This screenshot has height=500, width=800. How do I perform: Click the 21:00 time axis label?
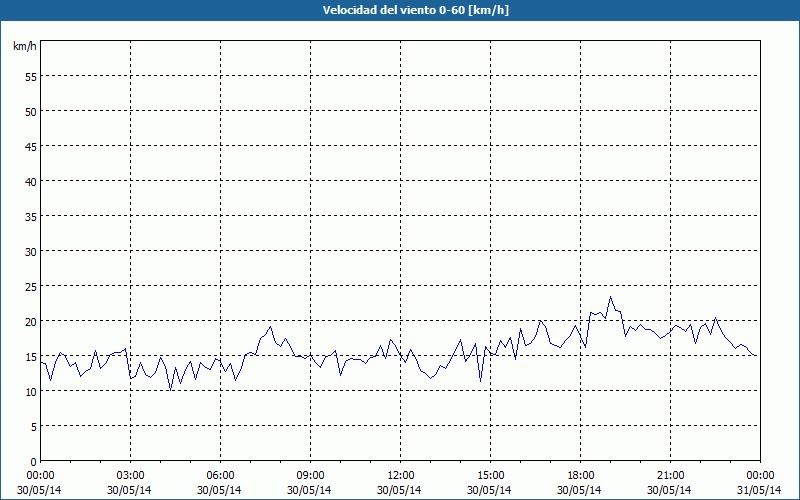coord(670,476)
